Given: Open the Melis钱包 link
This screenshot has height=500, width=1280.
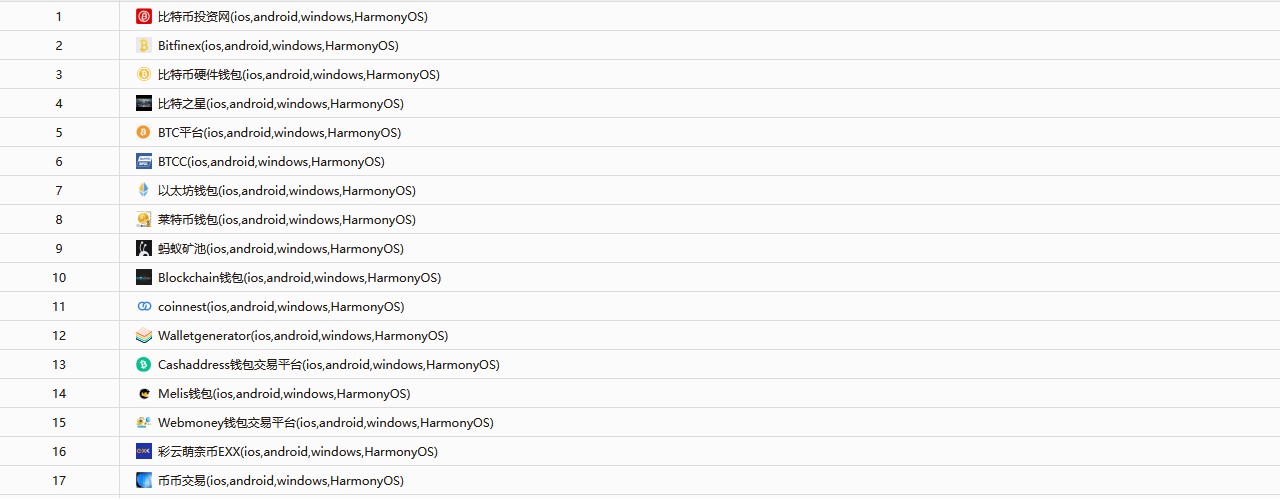Looking at the screenshot, I should (x=284, y=394).
